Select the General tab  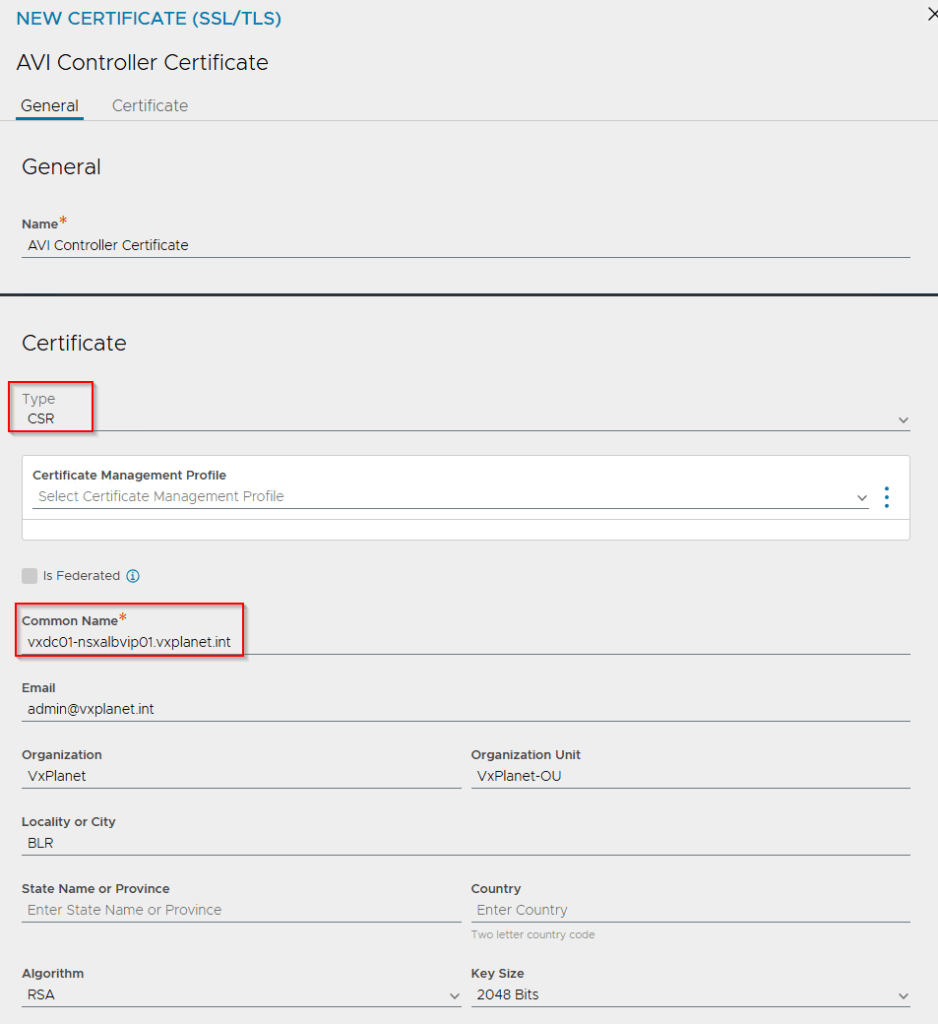click(x=49, y=105)
